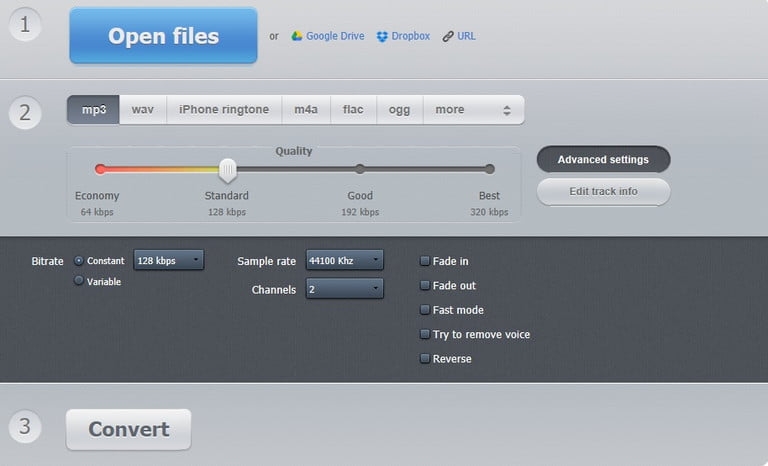Click the Convert button
The image size is (768, 466).
[128, 430]
